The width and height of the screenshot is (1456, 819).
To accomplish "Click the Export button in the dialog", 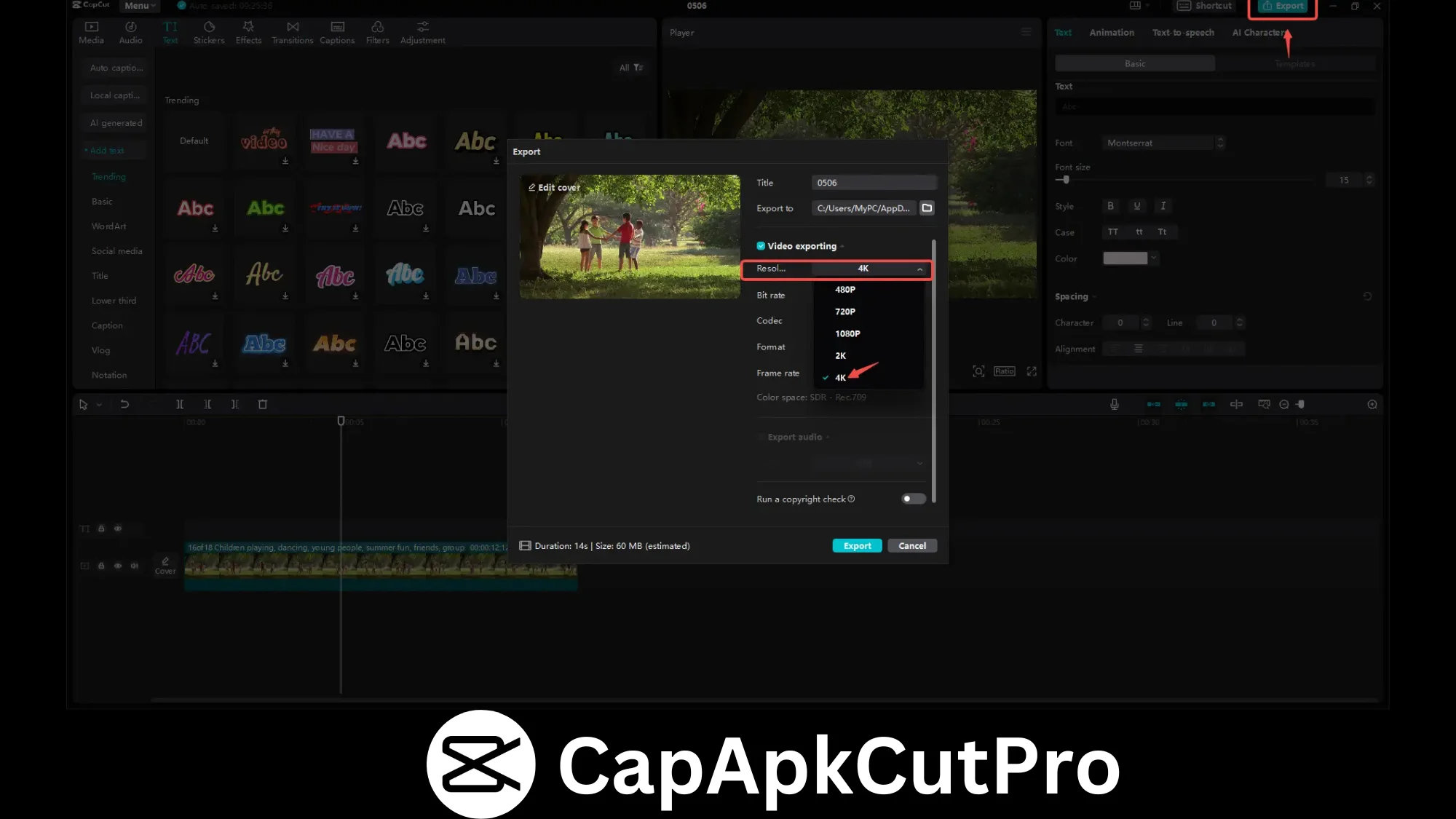I will (x=857, y=546).
